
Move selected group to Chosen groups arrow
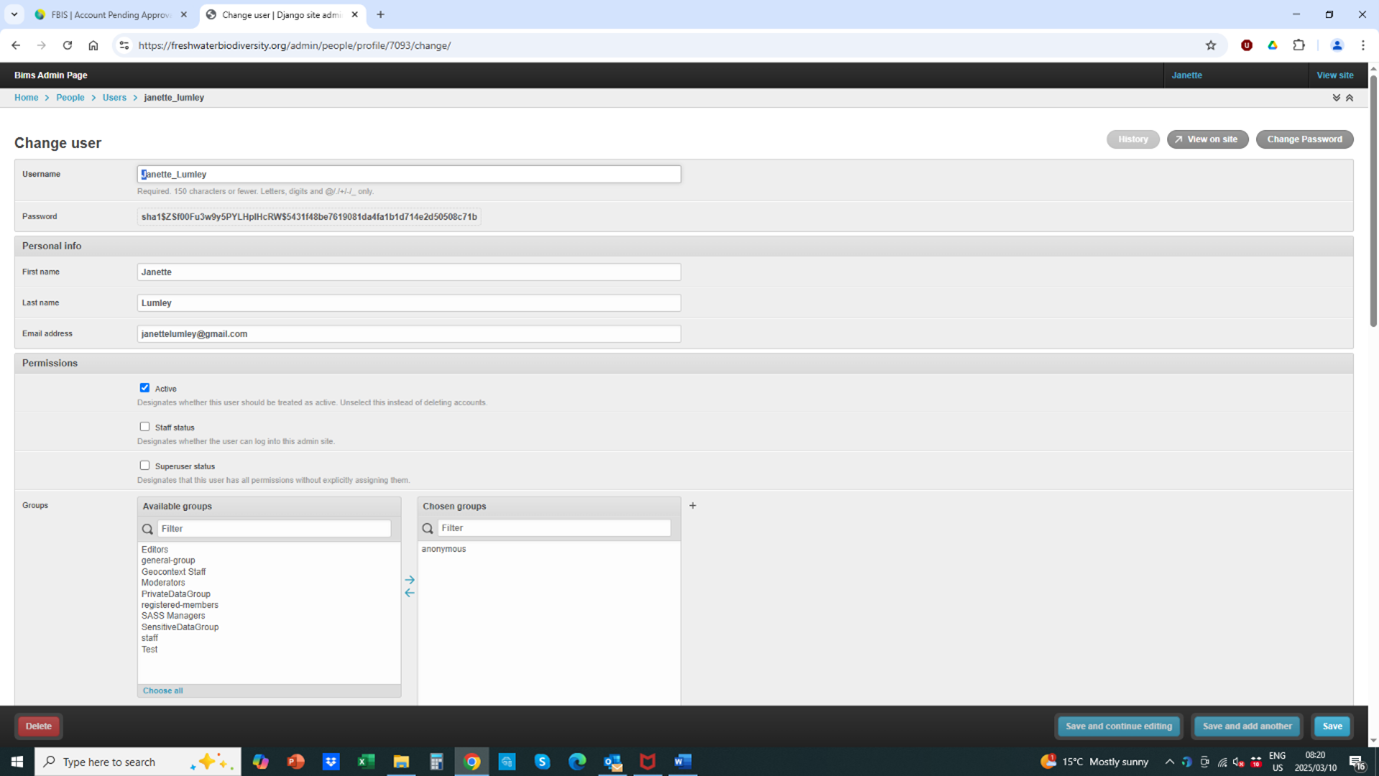(x=410, y=580)
